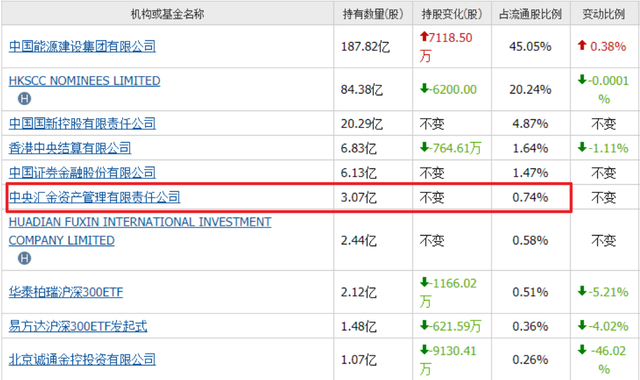Select holding amount 3.07亿
This screenshot has height=380, width=640.
click(x=358, y=197)
